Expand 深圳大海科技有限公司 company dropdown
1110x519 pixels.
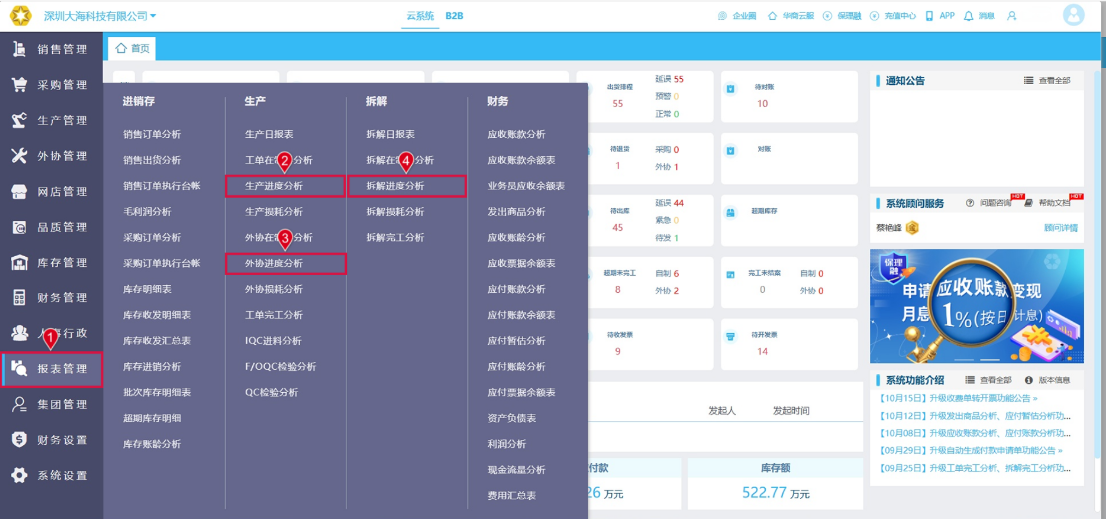pos(100,16)
